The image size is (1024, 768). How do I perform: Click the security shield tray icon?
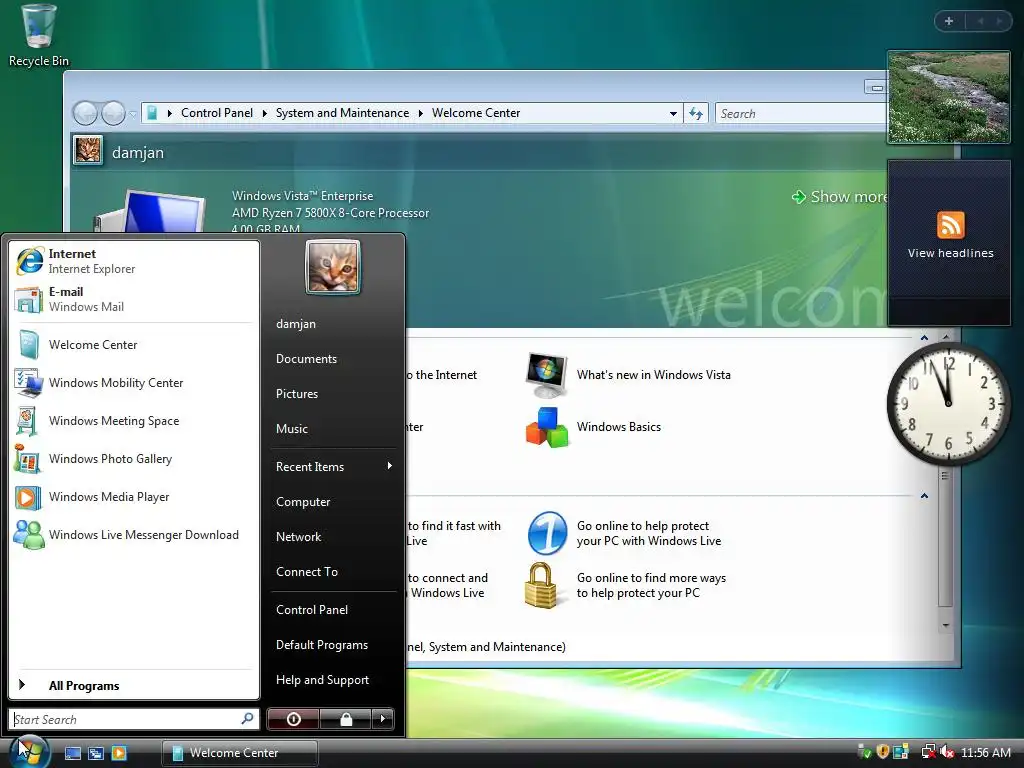(883, 752)
